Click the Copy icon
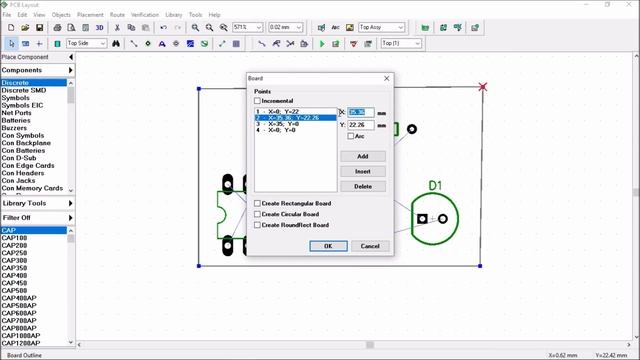Screen dimensions: 640x360 (131, 28)
